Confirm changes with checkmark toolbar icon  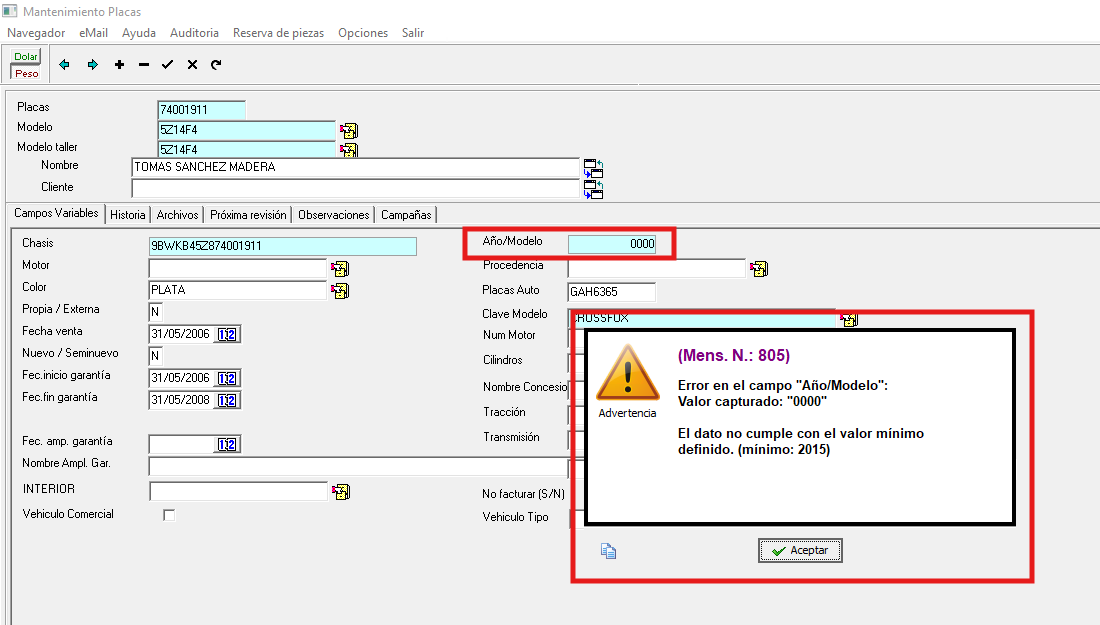click(x=167, y=65)
